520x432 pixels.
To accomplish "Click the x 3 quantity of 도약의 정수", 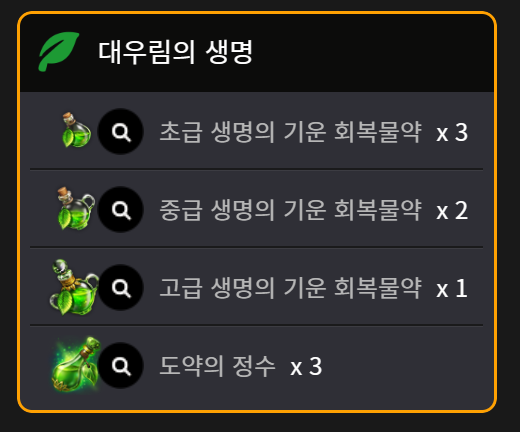I will point(306,367).
